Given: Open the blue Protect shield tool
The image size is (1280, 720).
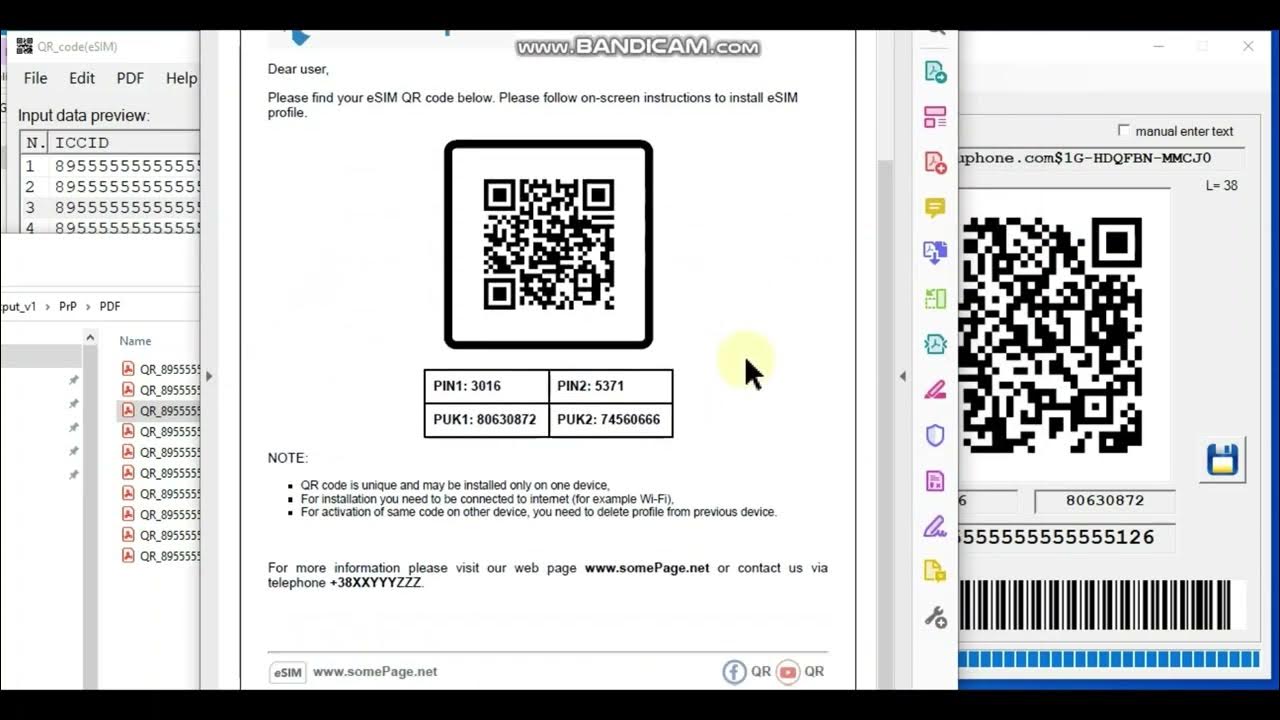Looking at the screenshot, I should coord(935,436).
